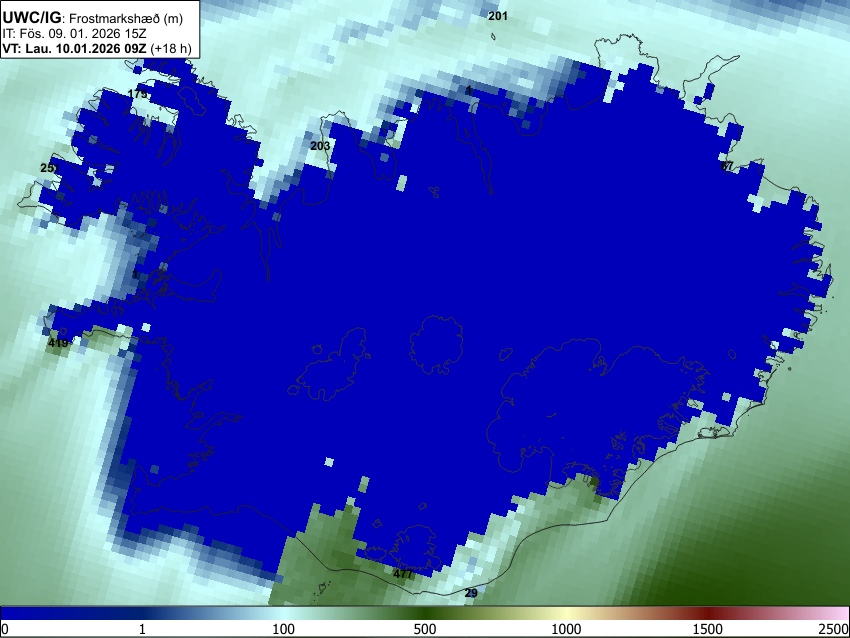Click the colour bar tick label '500'
Image resolution: width=850 pixels, height=638 pixels.
(x=425, y=629)
